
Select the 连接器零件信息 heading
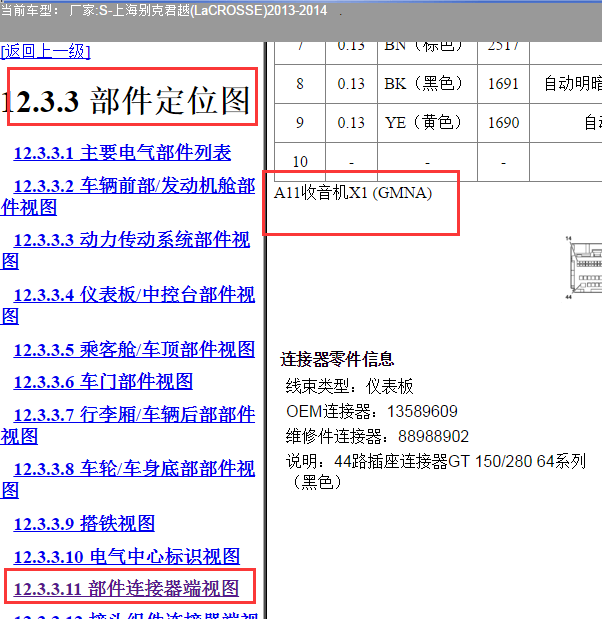pos(337,359)
